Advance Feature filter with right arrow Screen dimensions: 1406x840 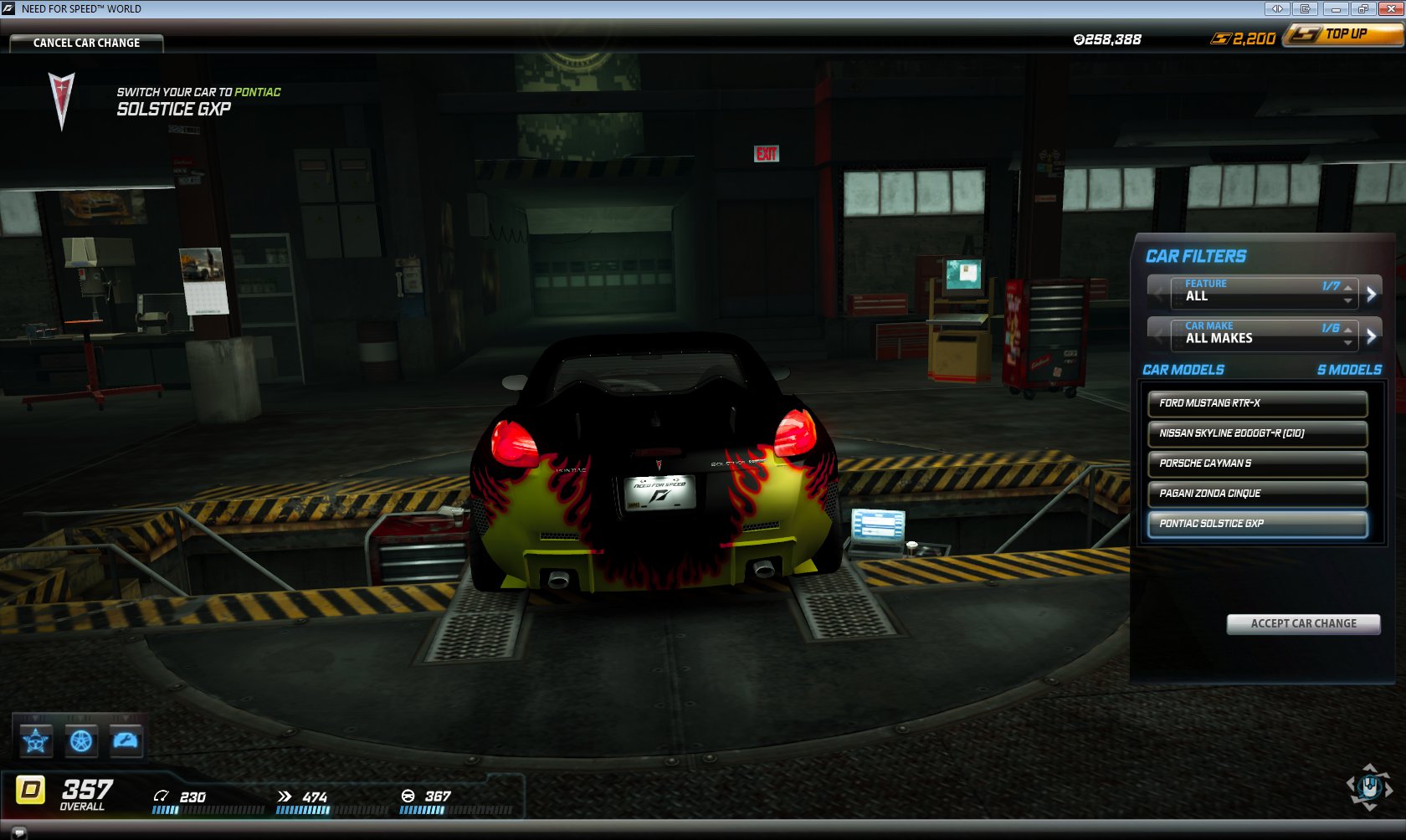tap(1371, 294)
